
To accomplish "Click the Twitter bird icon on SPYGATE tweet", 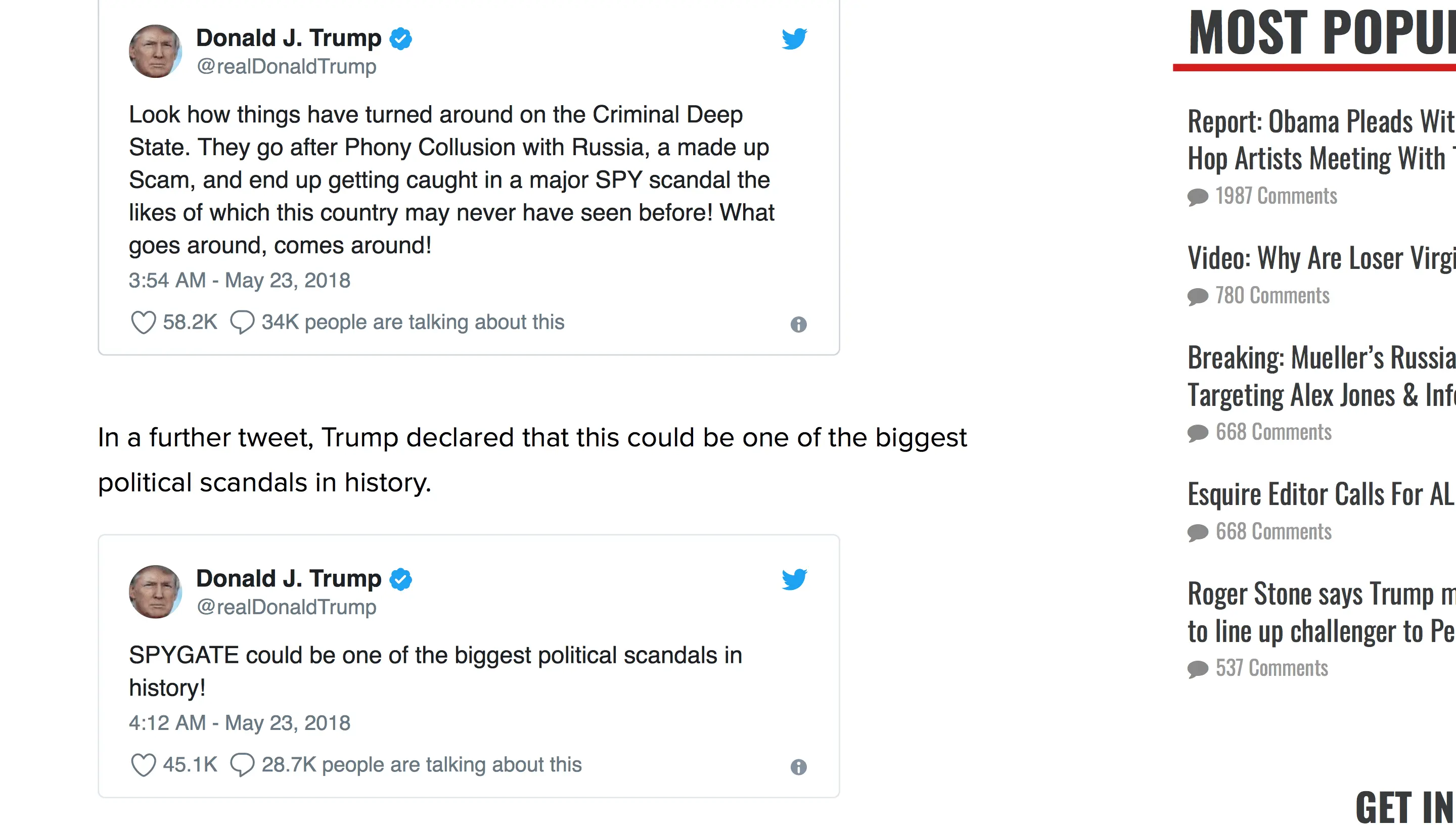I will click(x=794, y=580).
